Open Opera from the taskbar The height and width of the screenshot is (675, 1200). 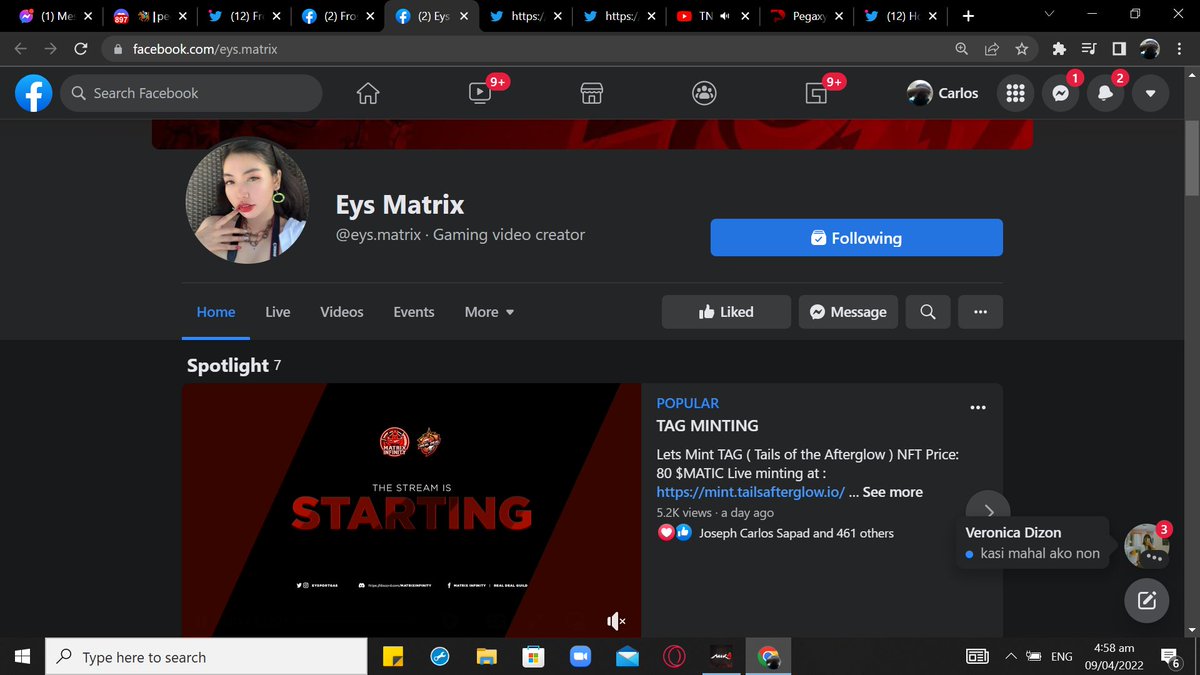point(674,657)
